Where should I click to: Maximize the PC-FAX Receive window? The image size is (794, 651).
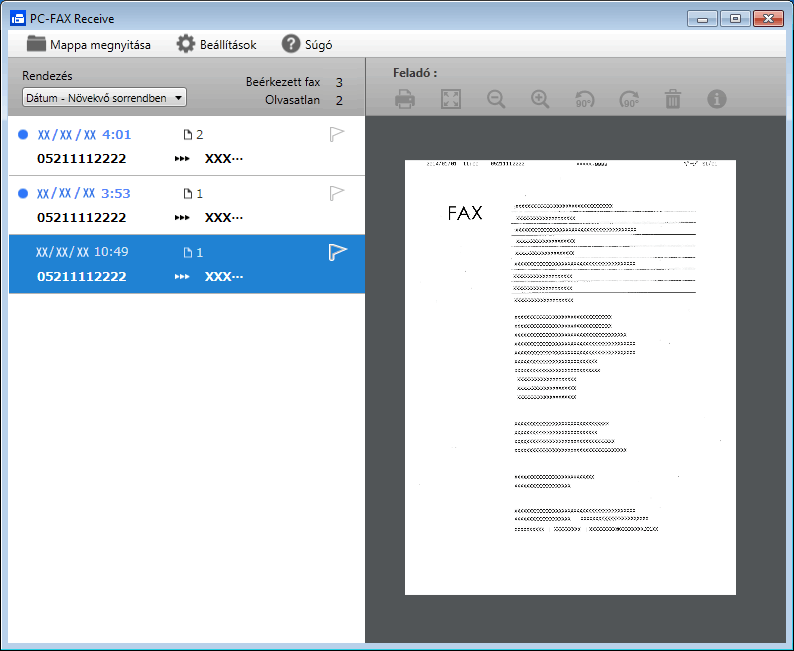(x=735, y=19)
